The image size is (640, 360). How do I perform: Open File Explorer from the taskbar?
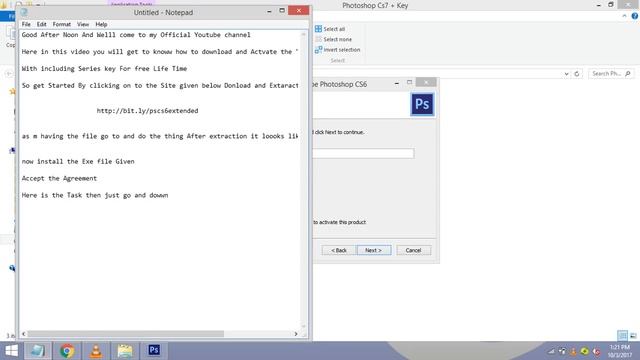click(125, 351)
